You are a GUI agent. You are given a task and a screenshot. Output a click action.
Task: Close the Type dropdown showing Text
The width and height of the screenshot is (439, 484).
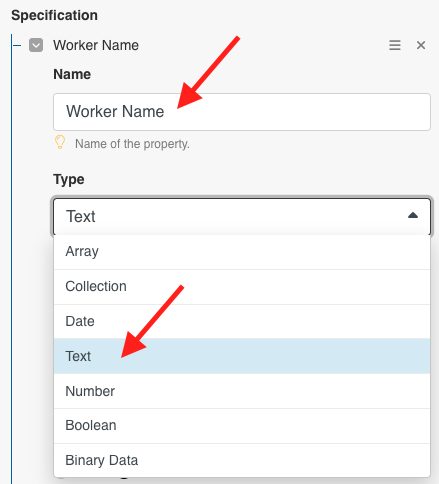tap(242, 216)
